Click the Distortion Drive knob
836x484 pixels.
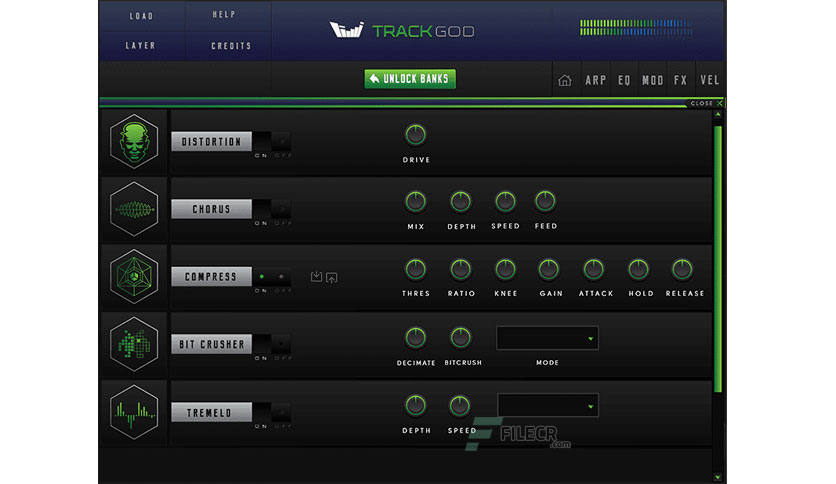click(415, 135)
